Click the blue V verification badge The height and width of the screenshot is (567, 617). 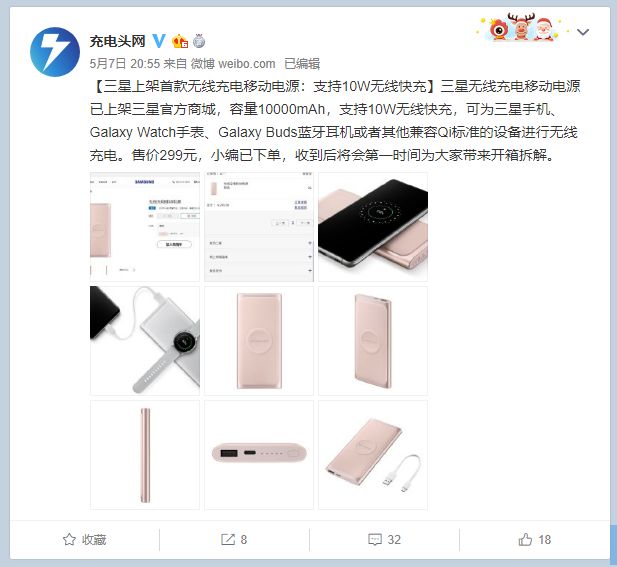159,41
